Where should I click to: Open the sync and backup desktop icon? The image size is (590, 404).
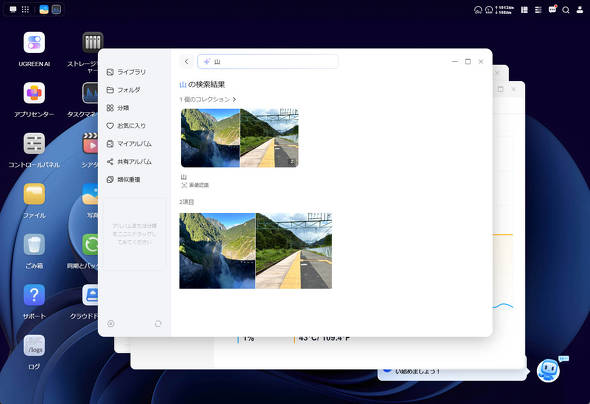coord(90,244)
